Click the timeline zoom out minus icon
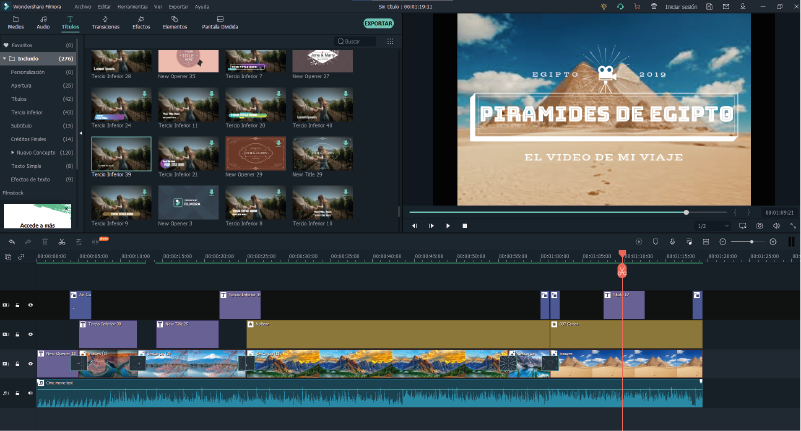801x431 pixels. click(x=723, y=242)
